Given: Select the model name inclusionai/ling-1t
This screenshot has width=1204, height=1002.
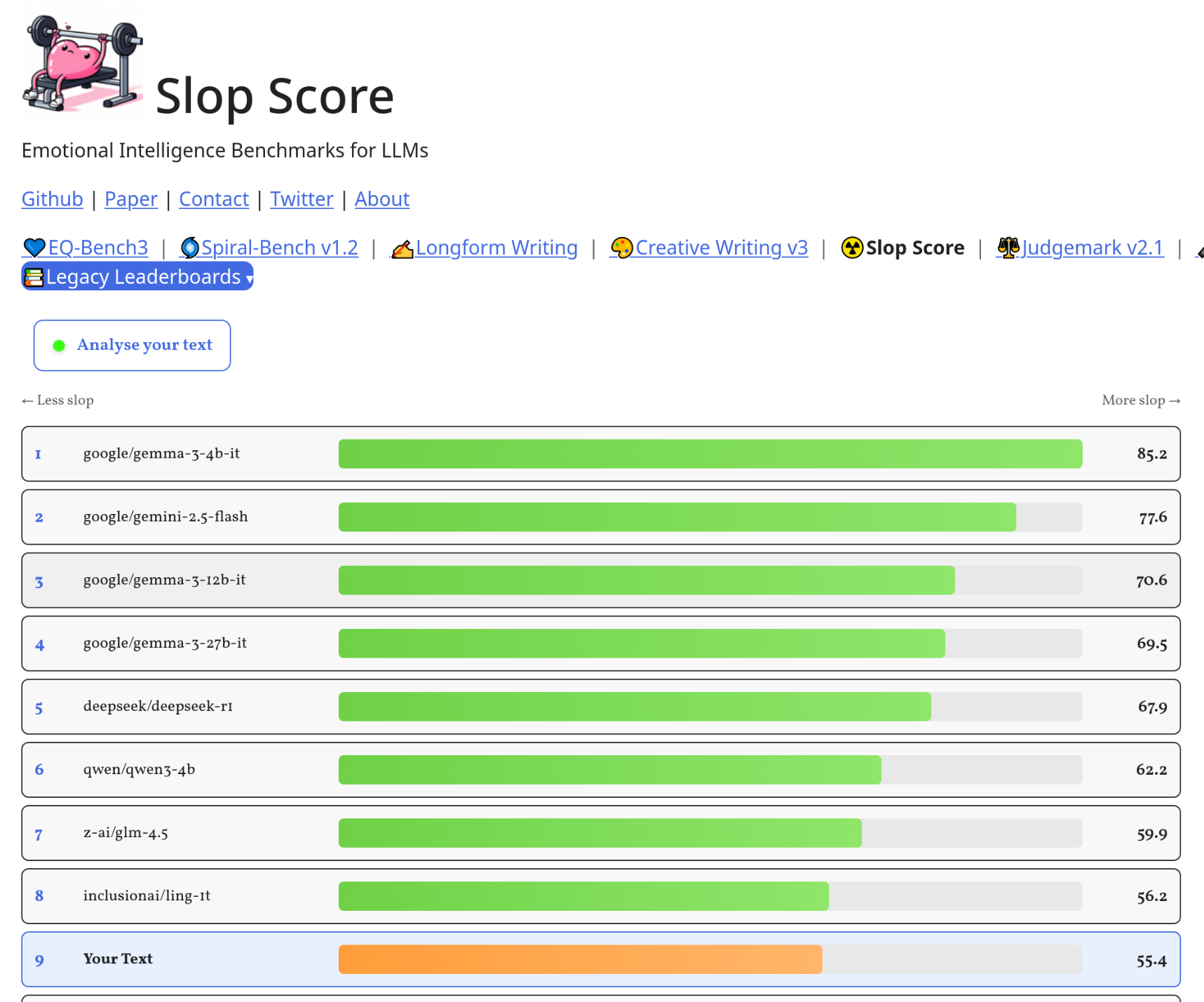Looking at the screenshot, I should click(147, 896).
